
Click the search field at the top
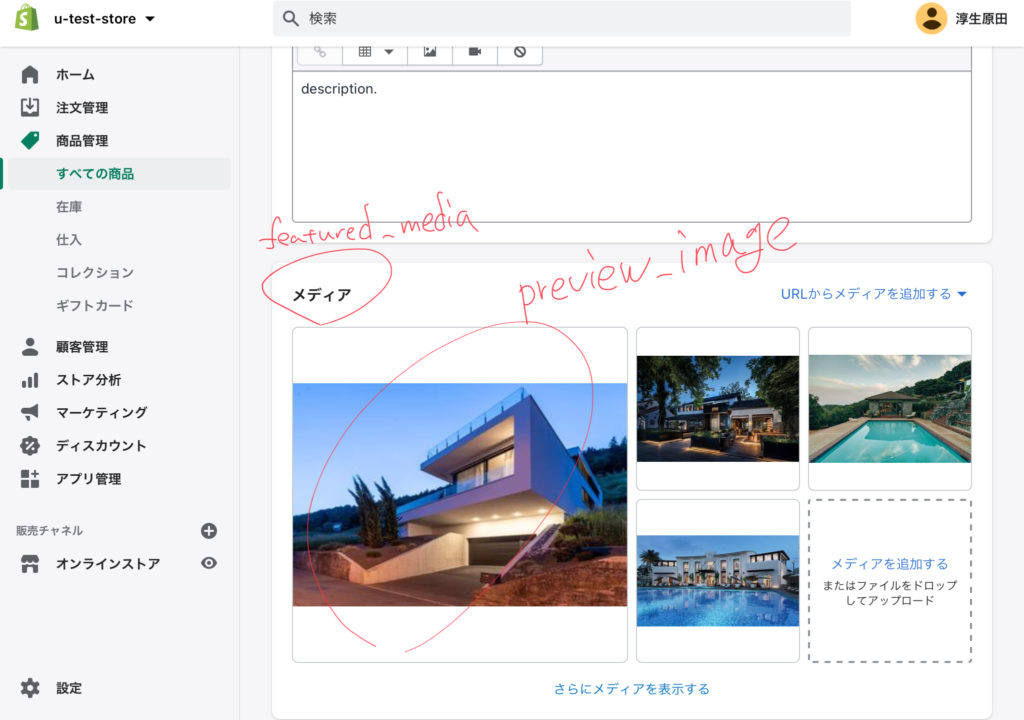click(562, 19)
